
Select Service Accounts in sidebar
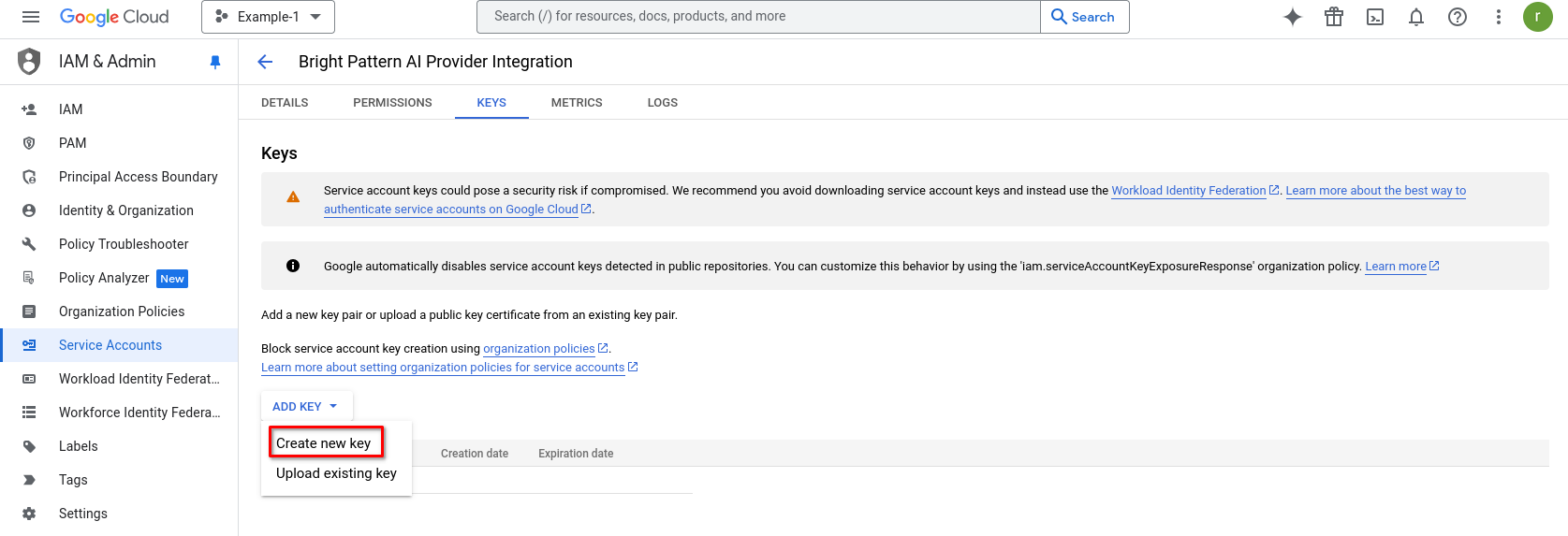point(119,345)
